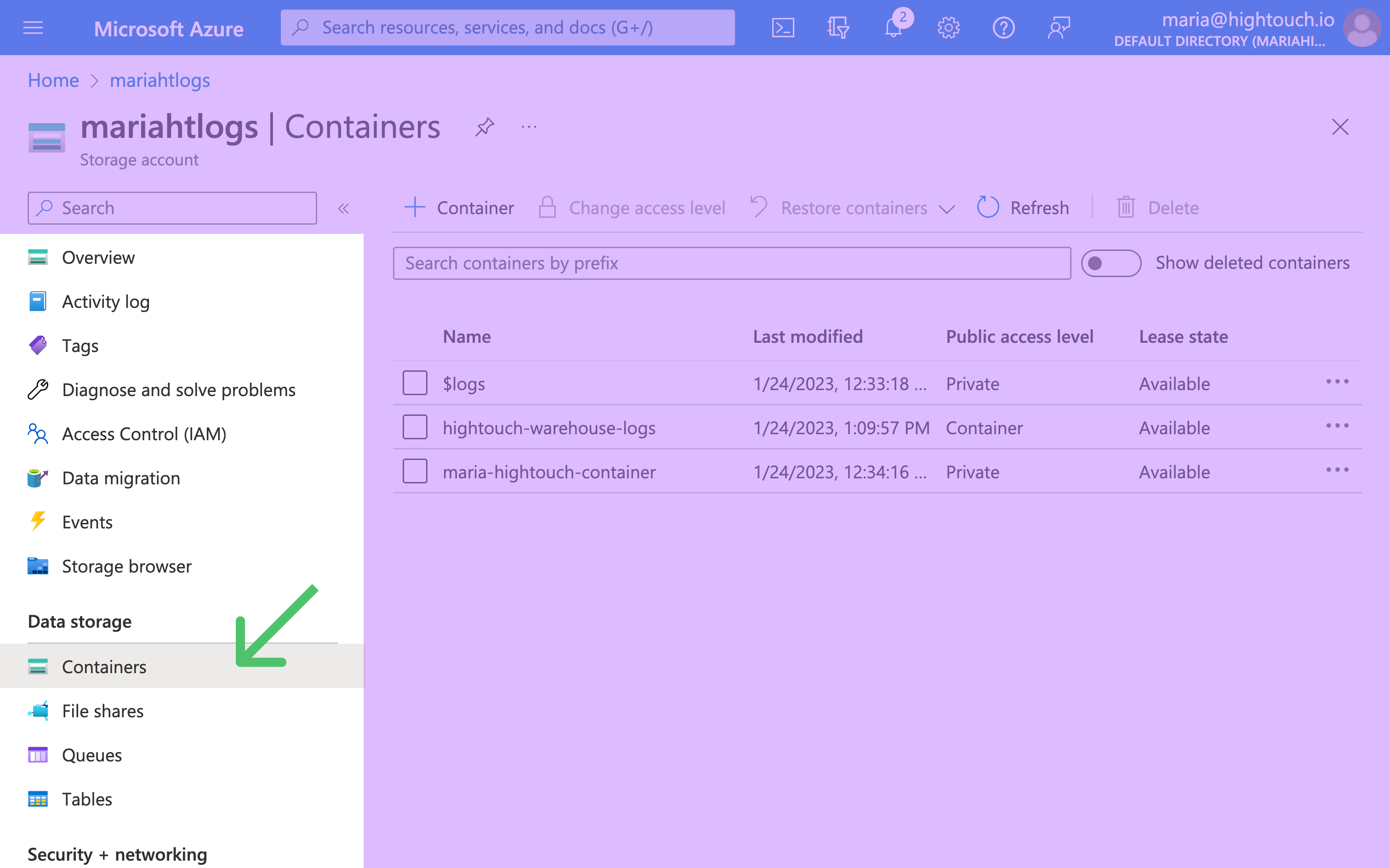Open Storage browser in sidebar
The width and height of the screenshot is (1390, 868).
click(x=126, y=566)
